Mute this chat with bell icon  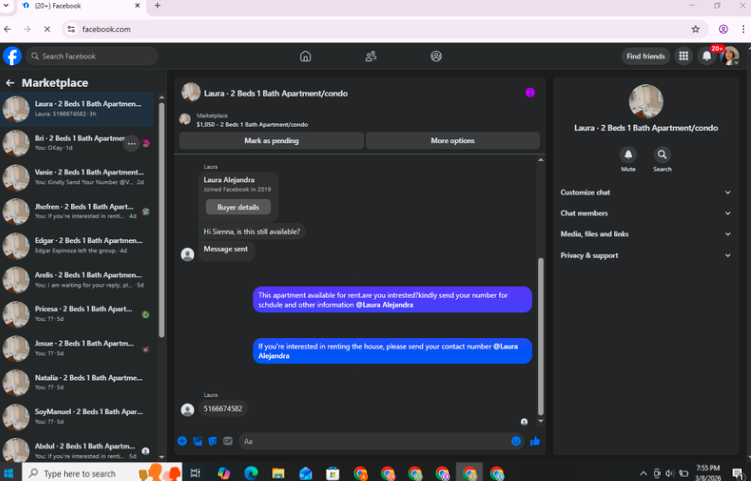click(628, 155)
